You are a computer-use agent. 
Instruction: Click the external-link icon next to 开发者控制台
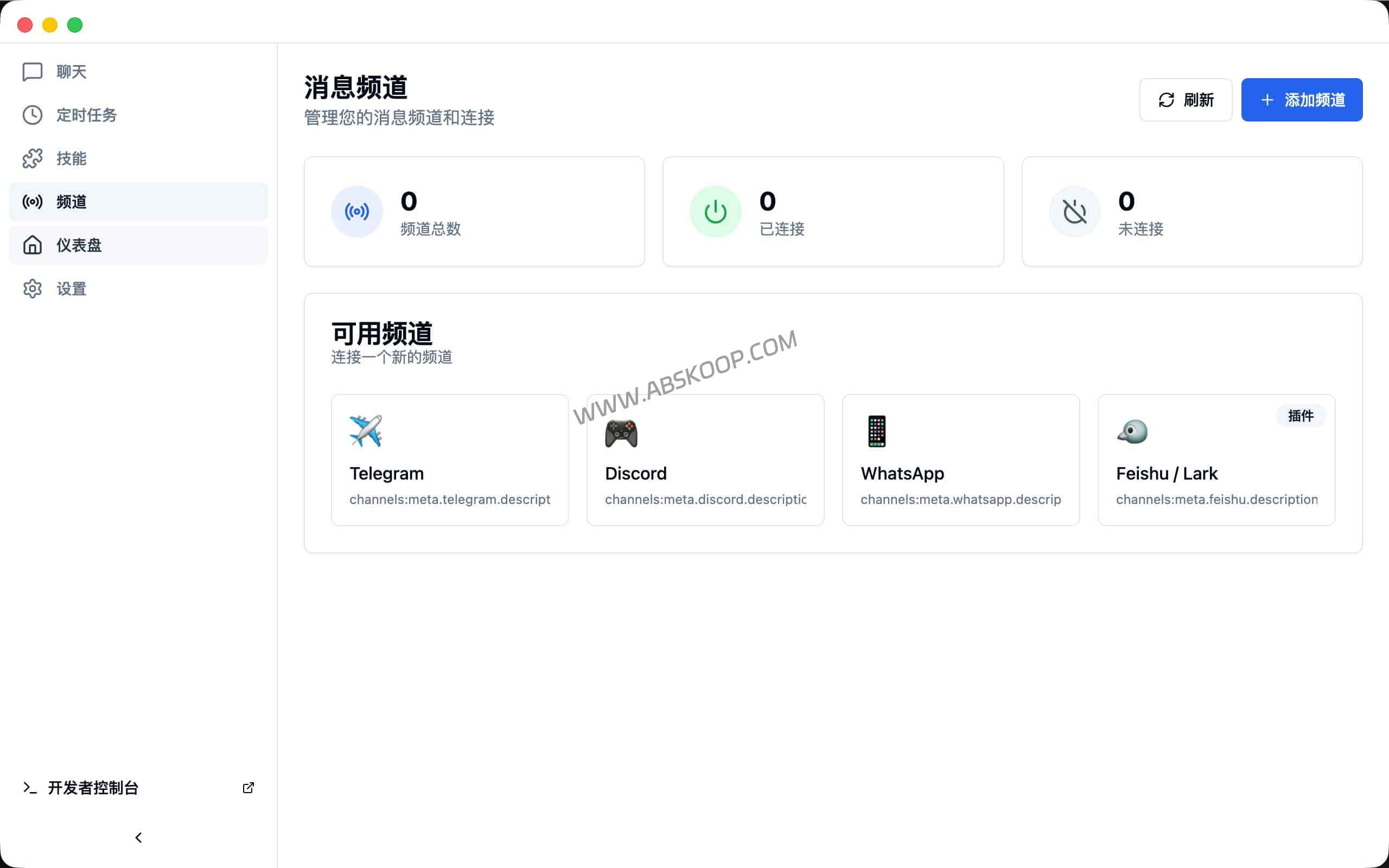(248, 788)
